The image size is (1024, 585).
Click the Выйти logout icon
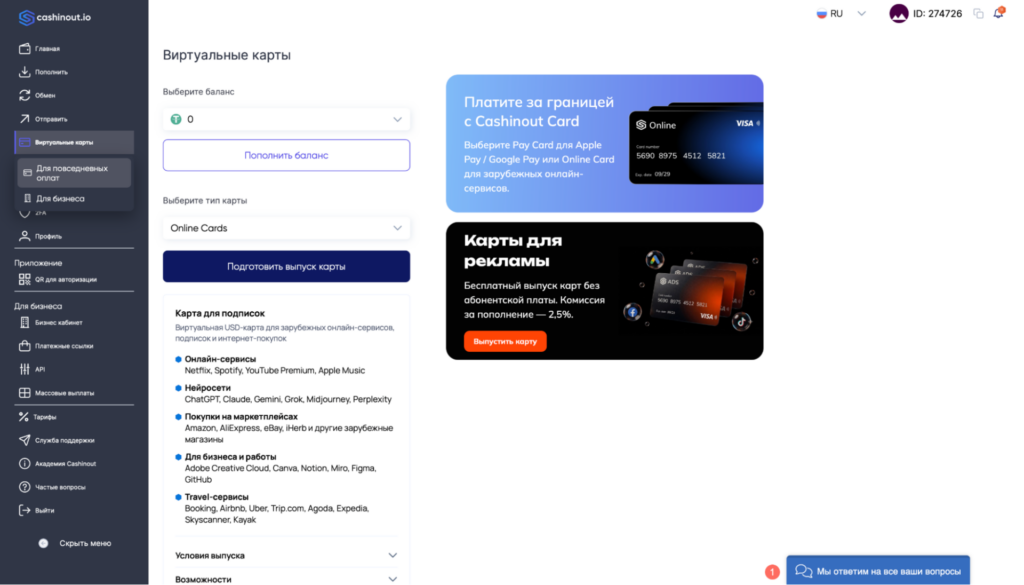[x=25, y=511]
